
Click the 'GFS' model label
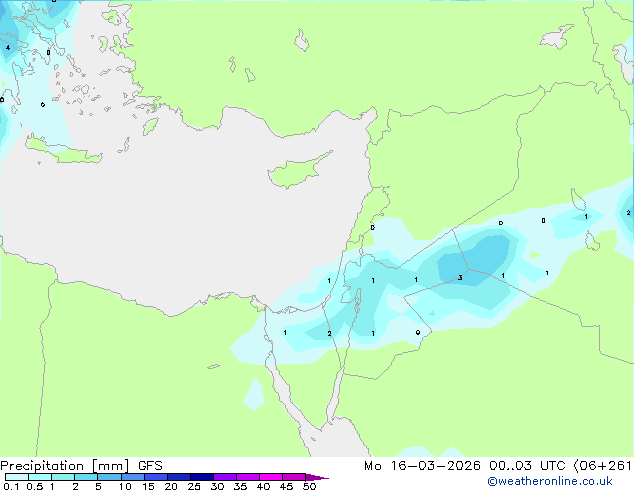click(x=150, y=466)
